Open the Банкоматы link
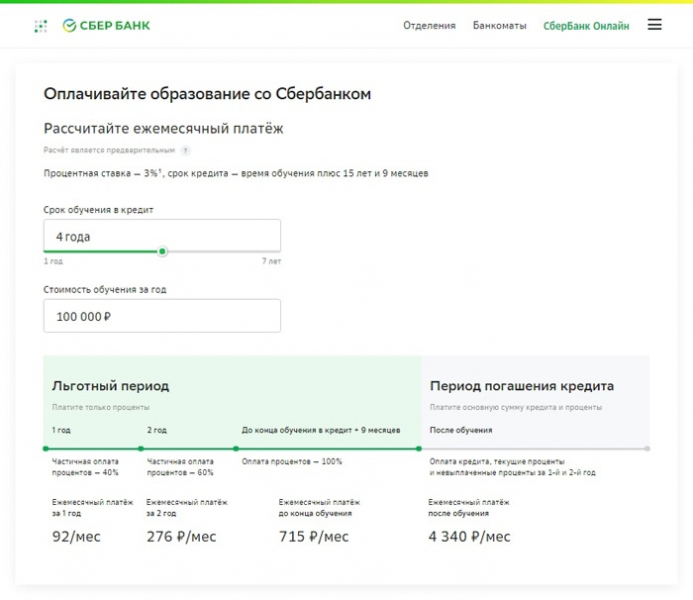The image size is (693, 600). [499, 26]
